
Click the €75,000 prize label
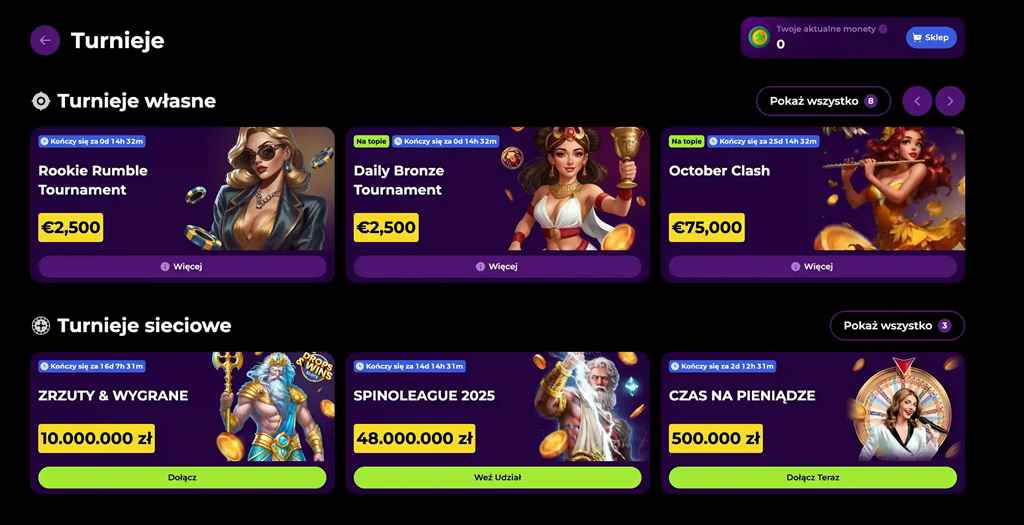coord(707,227)
